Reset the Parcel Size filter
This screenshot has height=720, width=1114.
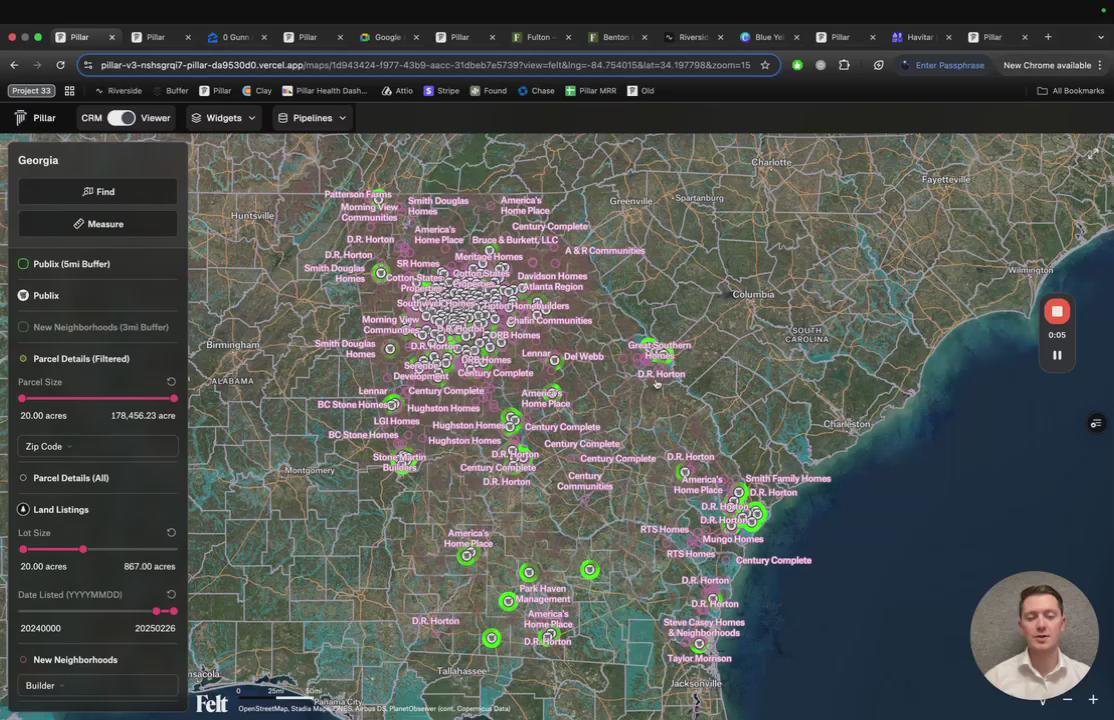[171, 382]
